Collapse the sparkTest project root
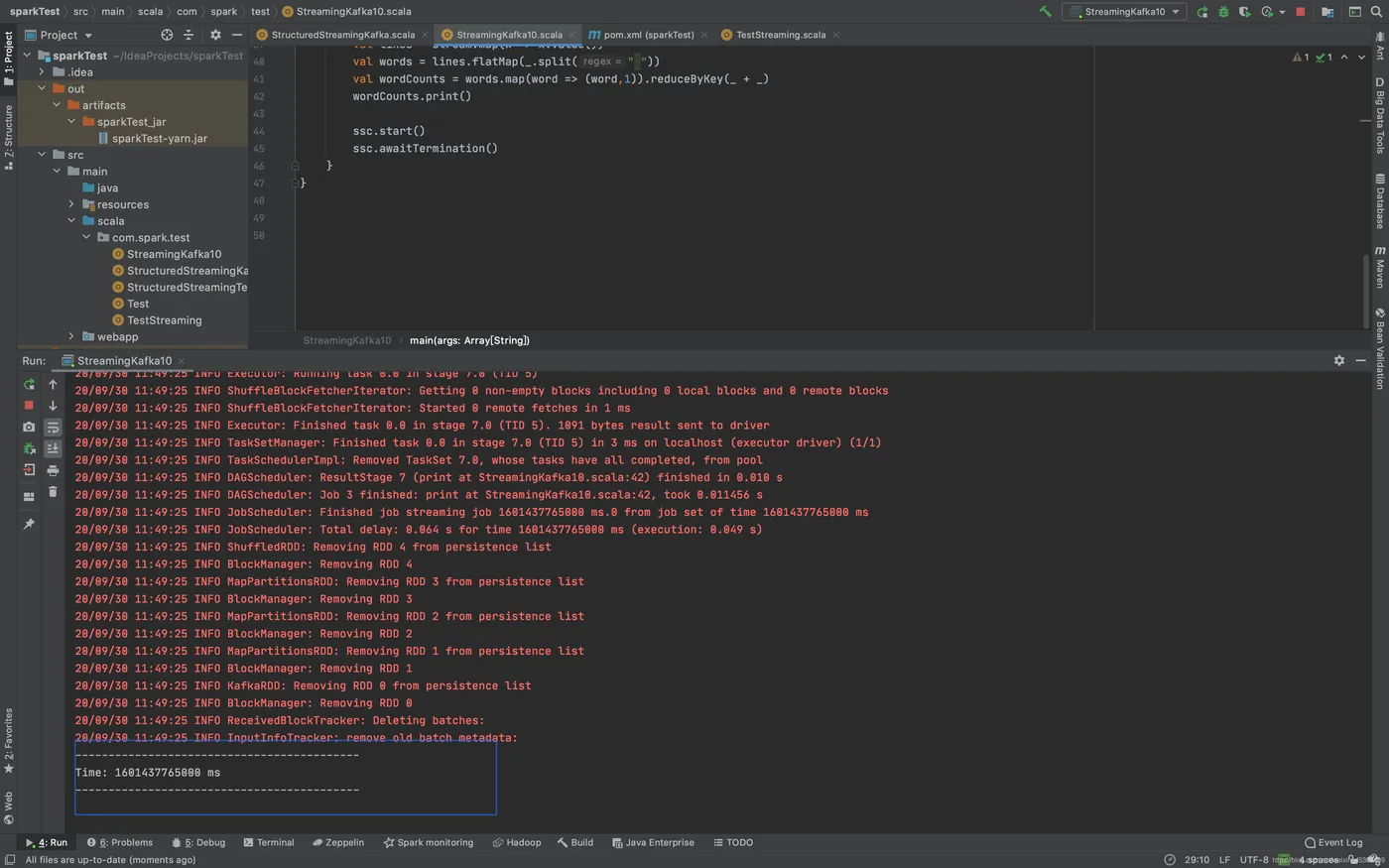1389x868 pixels. point(27,56)
